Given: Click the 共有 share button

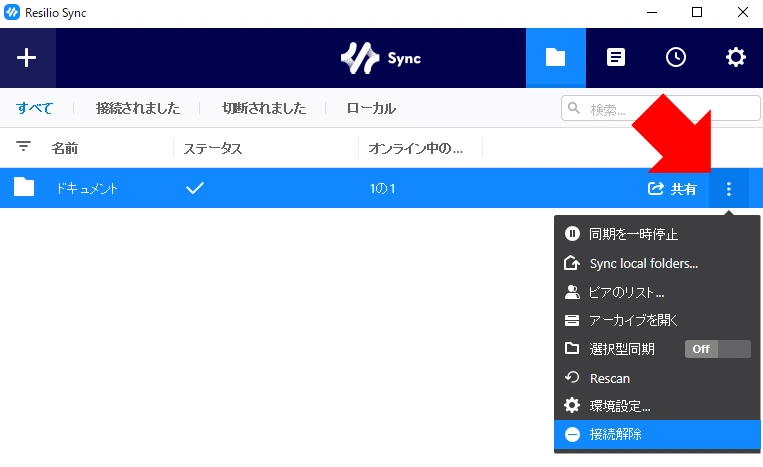Looking at the screenshot, I should [672, 189].
